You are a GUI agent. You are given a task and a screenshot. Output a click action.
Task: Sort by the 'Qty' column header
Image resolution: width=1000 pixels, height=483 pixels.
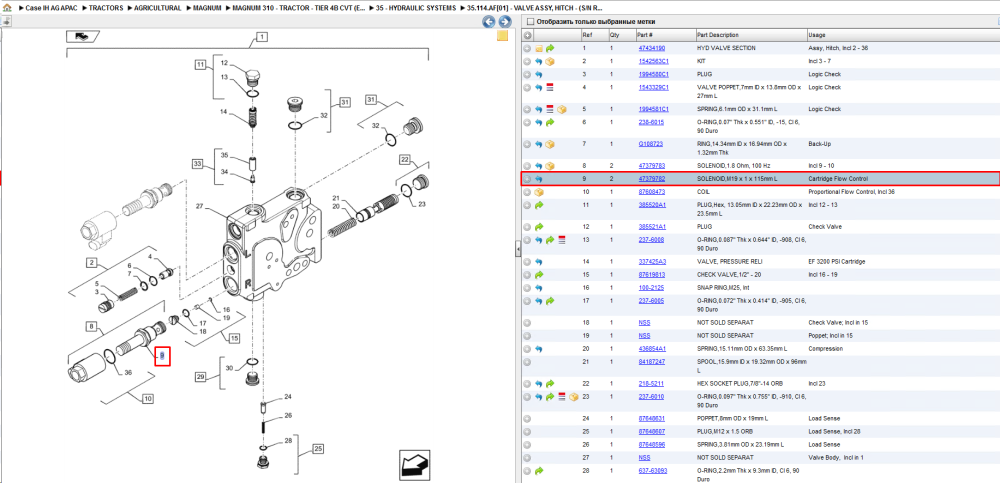tap(614, 35)
